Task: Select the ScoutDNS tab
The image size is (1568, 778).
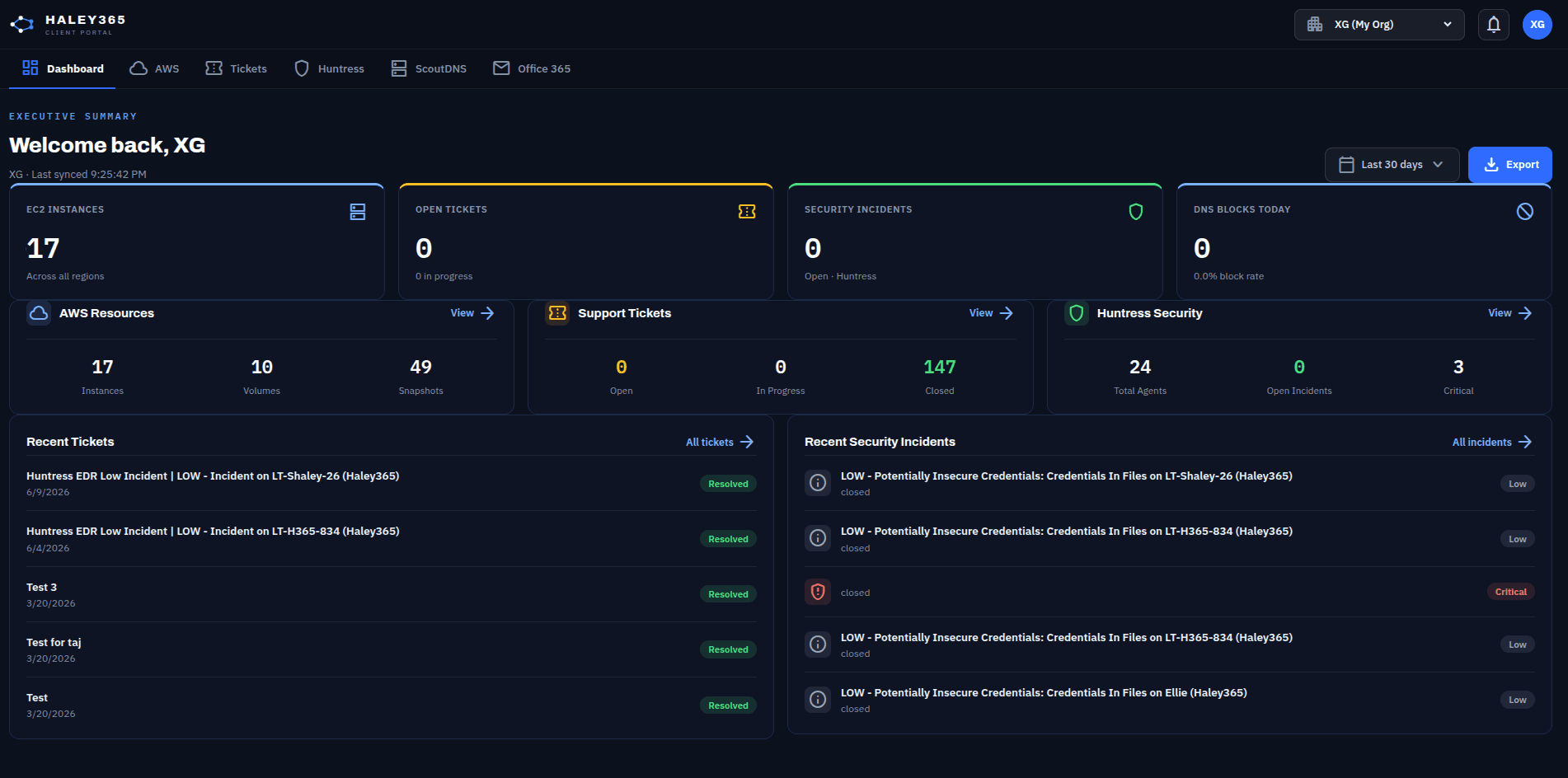Action: [429, 68]
